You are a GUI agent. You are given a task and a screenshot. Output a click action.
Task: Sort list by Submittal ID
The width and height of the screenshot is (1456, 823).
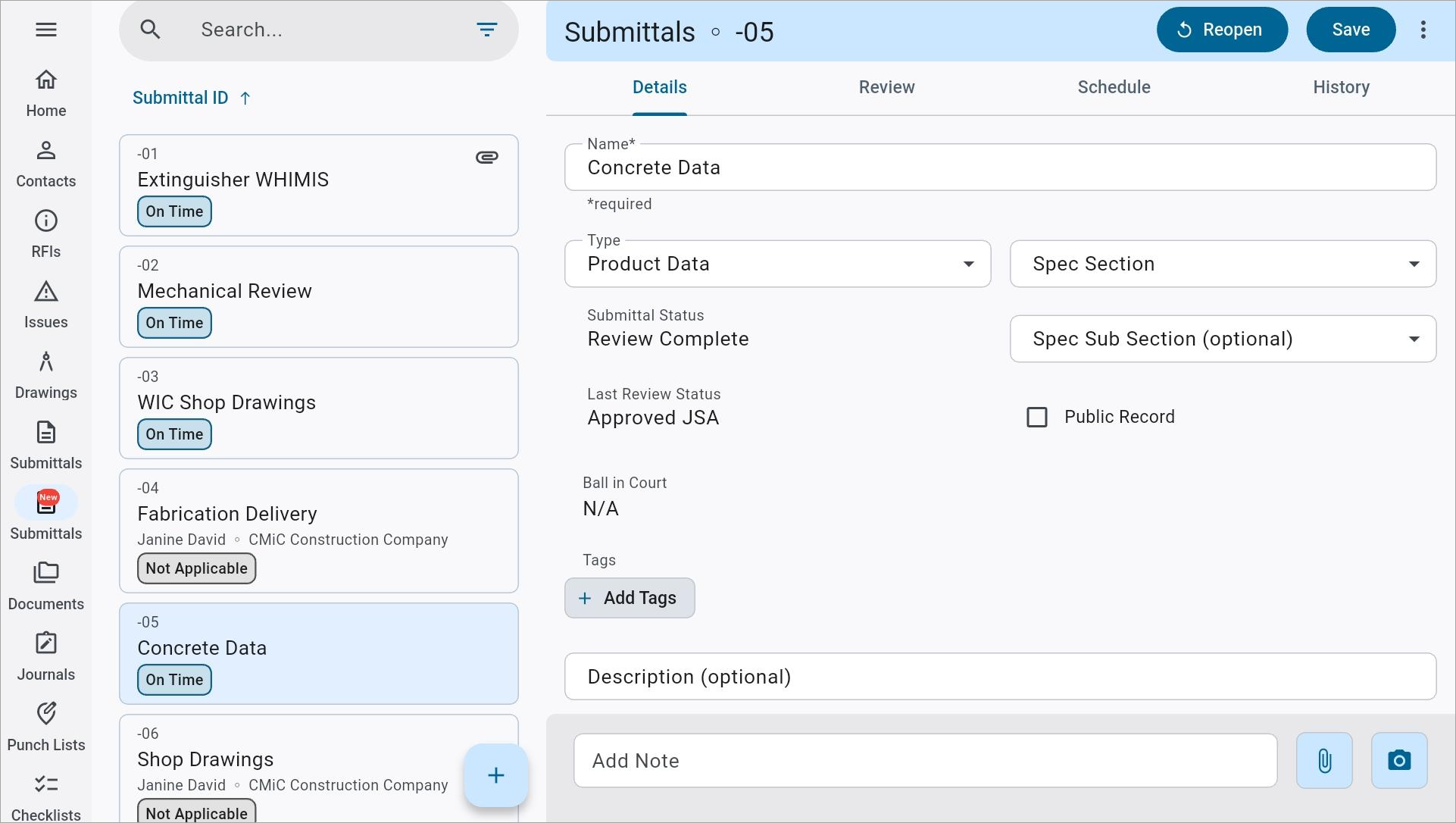tap(191, 97)
